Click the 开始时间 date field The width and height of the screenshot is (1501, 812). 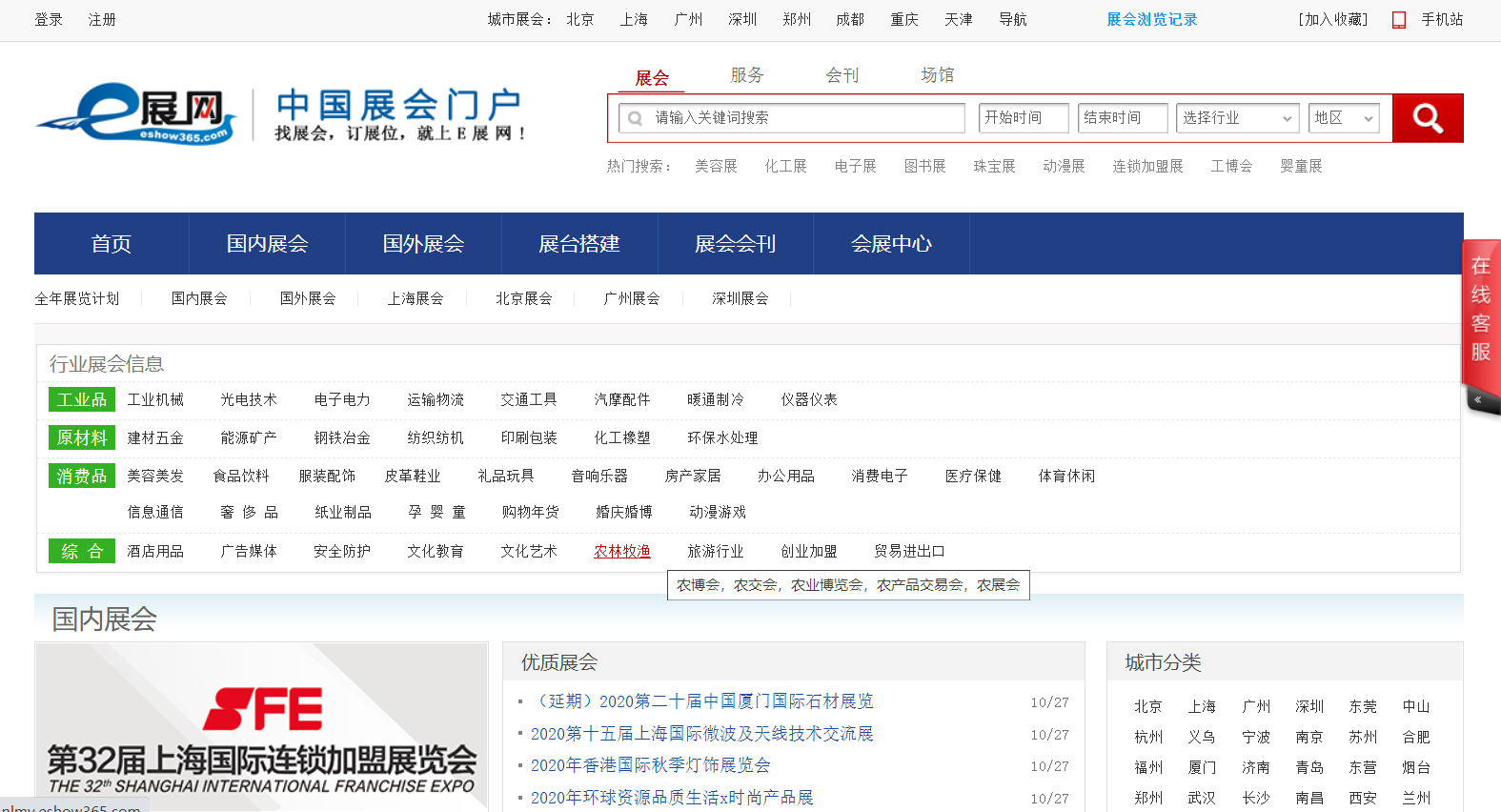click(x=1024, y=118)
